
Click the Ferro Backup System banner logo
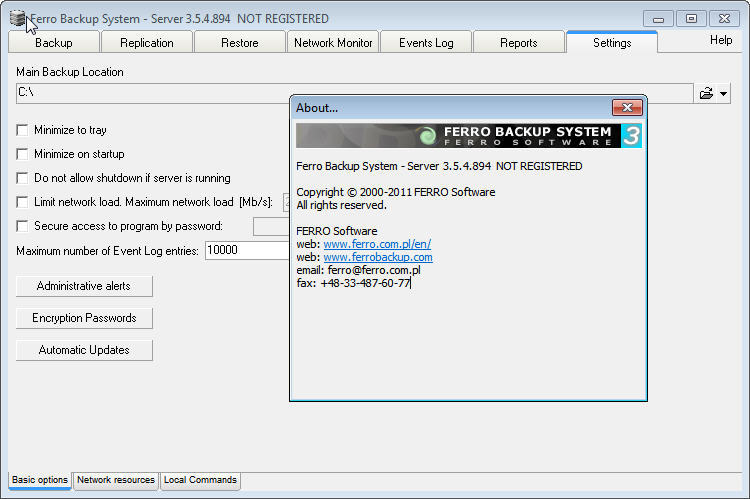click(468, 136)
